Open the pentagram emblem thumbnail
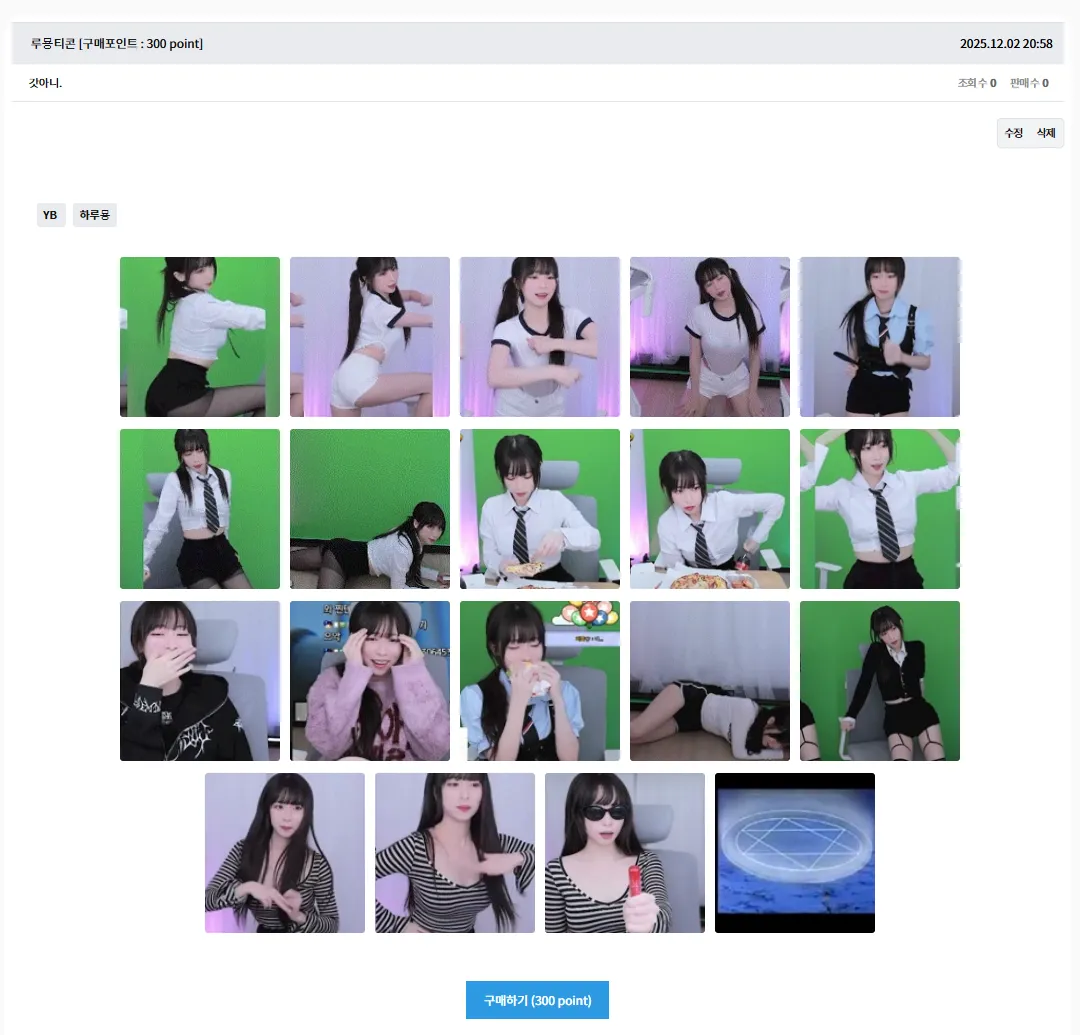Image resolution: width=1080 pixels, height=1035 pixels. point(794,852)
